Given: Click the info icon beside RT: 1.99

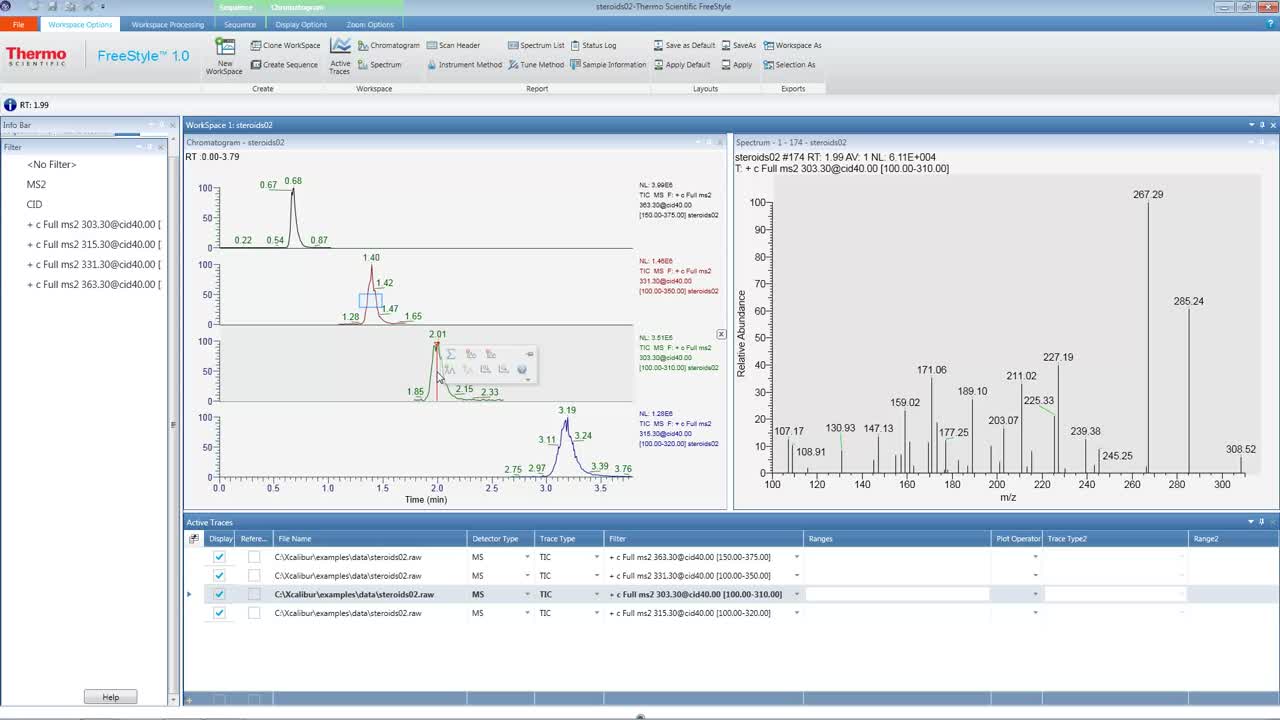Looking at the screenshot, I should [x=10, y=105].
